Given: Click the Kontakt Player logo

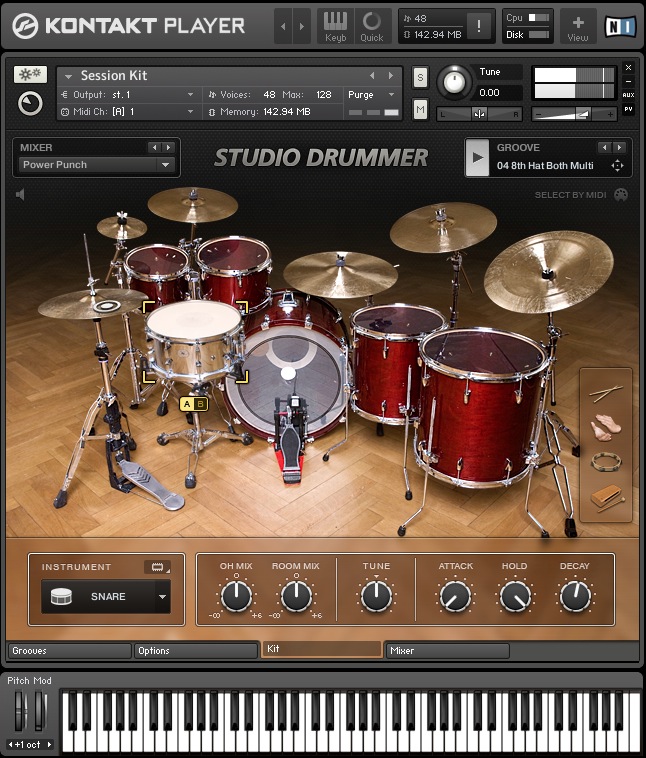Looking at the screenshot, I should [x=129, y=26].
